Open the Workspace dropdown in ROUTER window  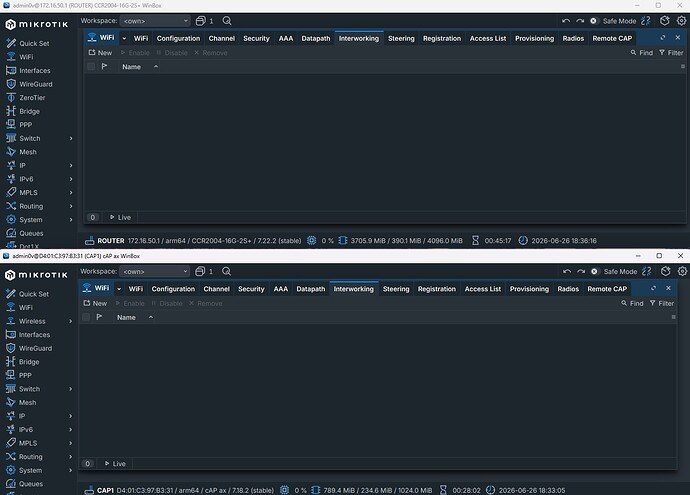pyautogui.click(x=155, y=21)
